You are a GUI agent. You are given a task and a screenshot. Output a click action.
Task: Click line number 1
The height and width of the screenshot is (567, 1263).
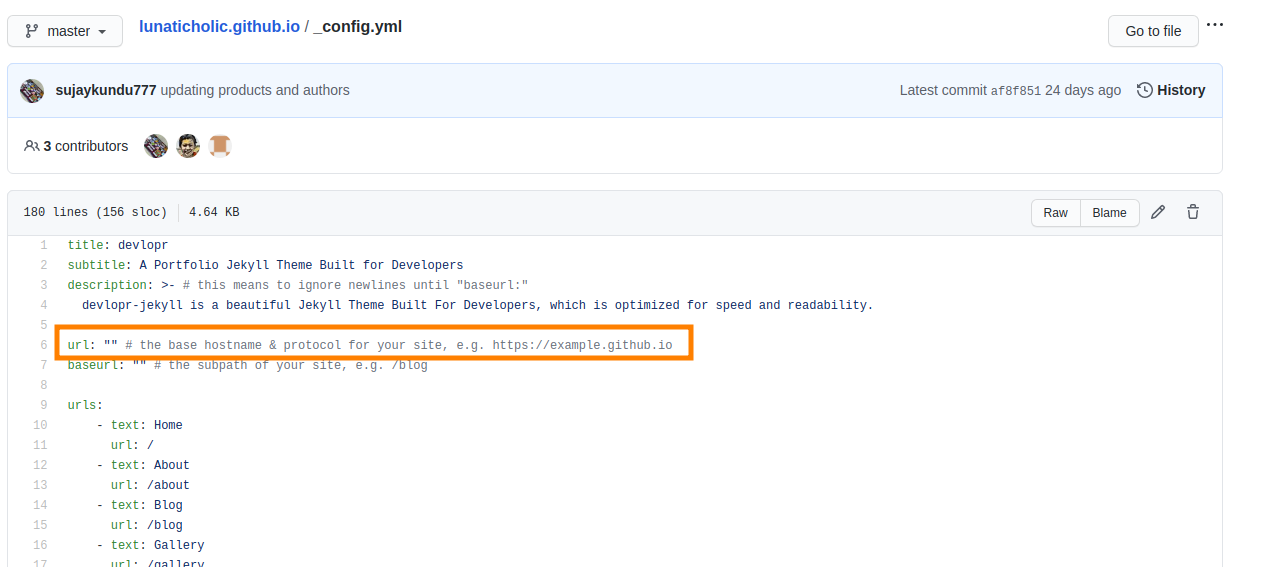43,245
